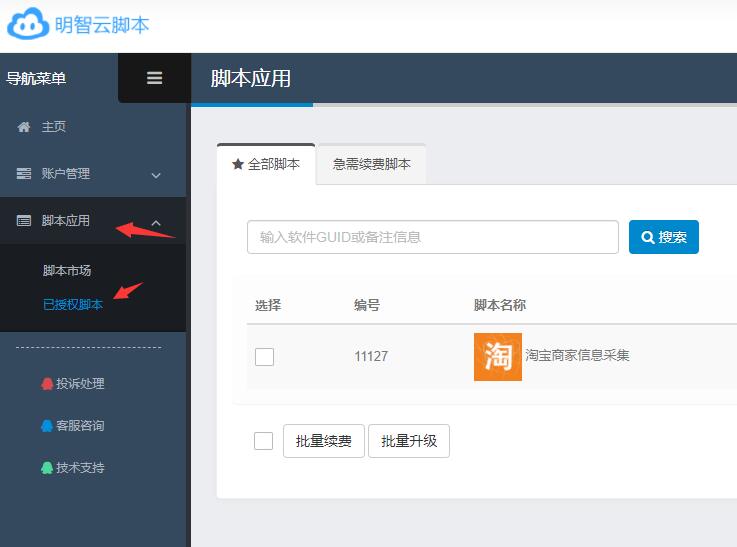Screen dimensions: 737x547
Task: Click the 明智云脚本 brand title text
Action: (x=102, y=25)
